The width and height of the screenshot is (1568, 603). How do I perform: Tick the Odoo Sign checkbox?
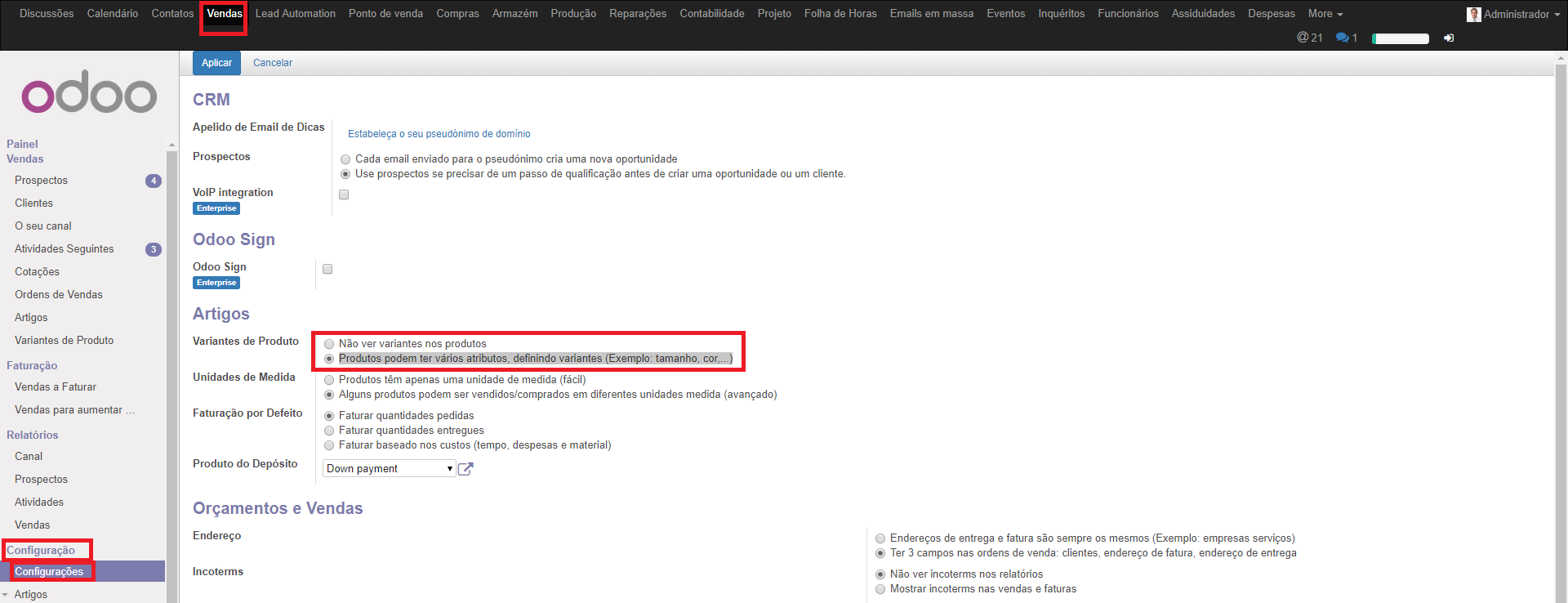pyautogui.click(x=327, y=269)
